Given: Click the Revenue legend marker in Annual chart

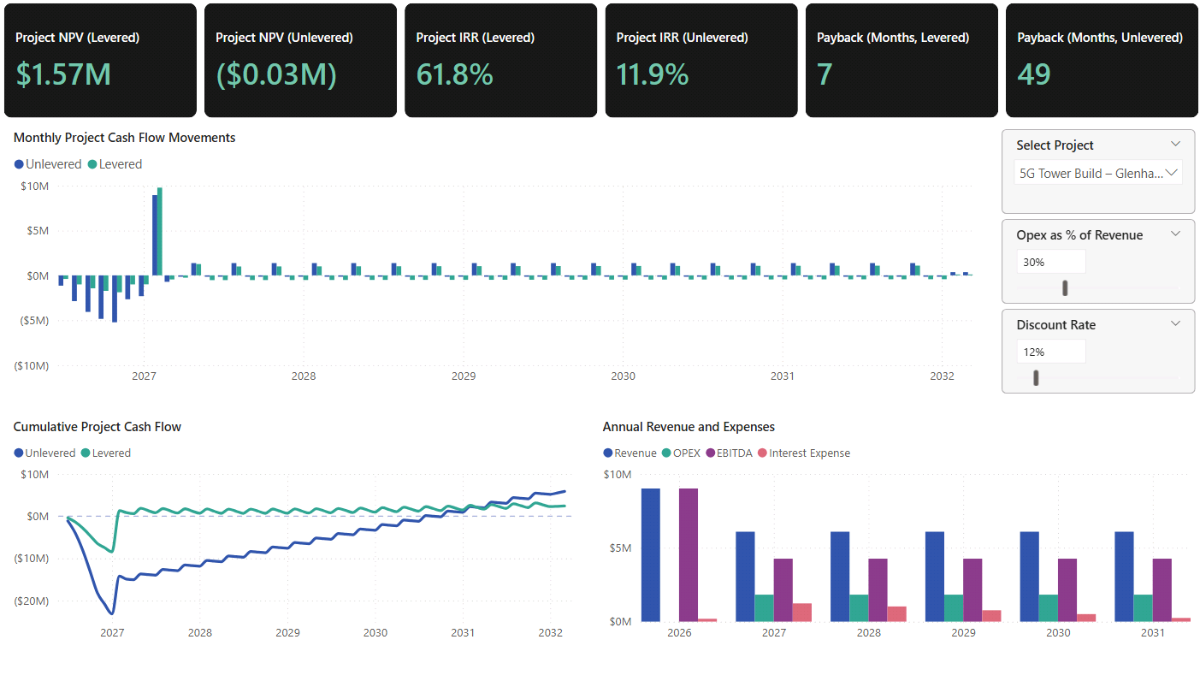Looking at the screenshot, I should [x=608, y=454].
